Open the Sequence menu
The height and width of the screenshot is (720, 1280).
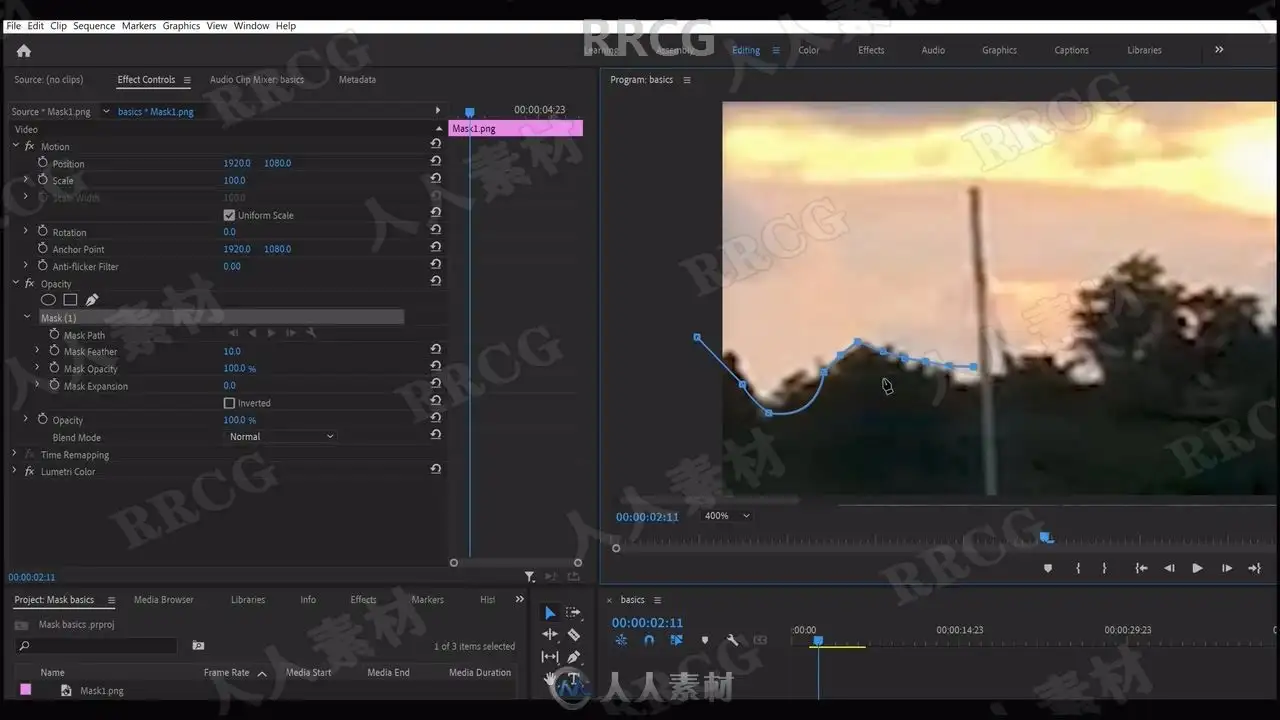tap(94, 26)
